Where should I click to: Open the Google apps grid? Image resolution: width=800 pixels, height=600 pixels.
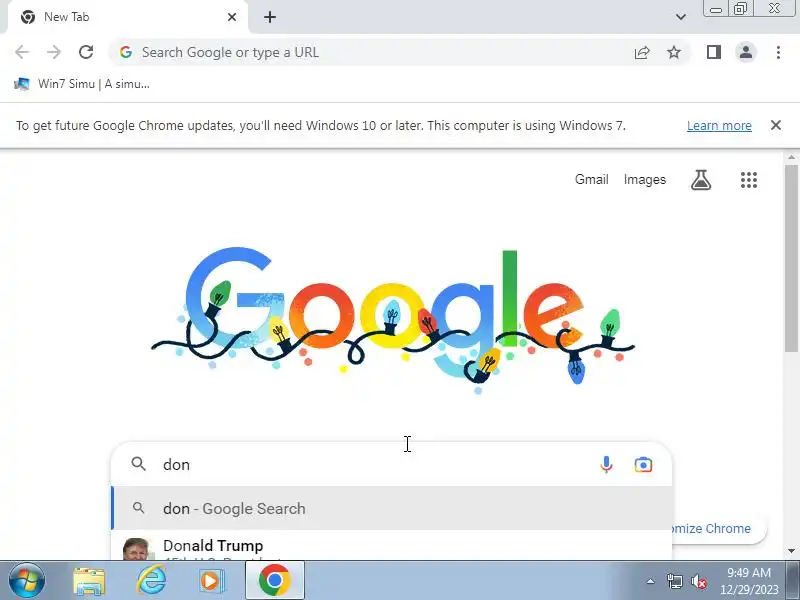748,180
